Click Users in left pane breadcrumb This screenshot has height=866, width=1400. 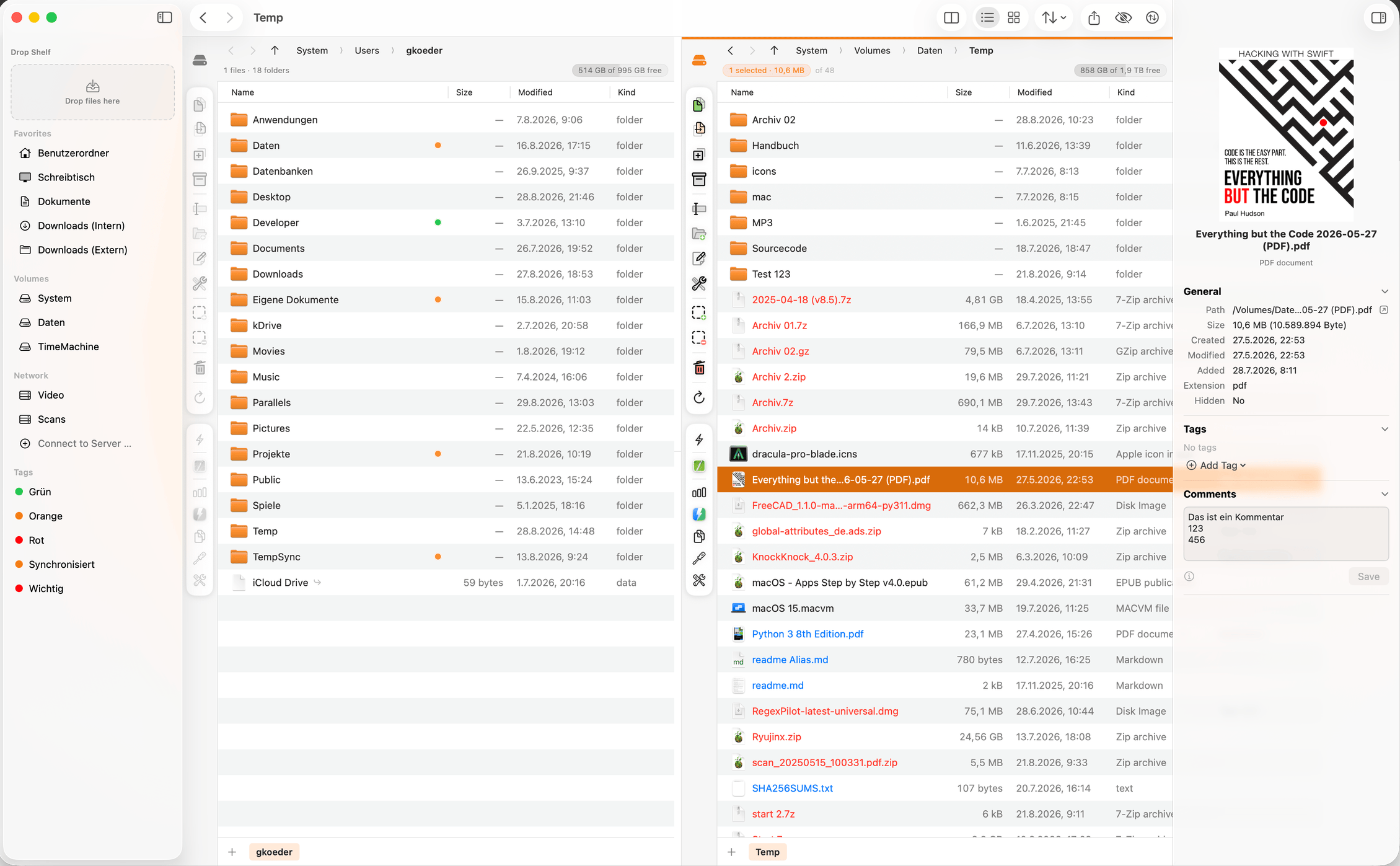click(x=367, y=50)
